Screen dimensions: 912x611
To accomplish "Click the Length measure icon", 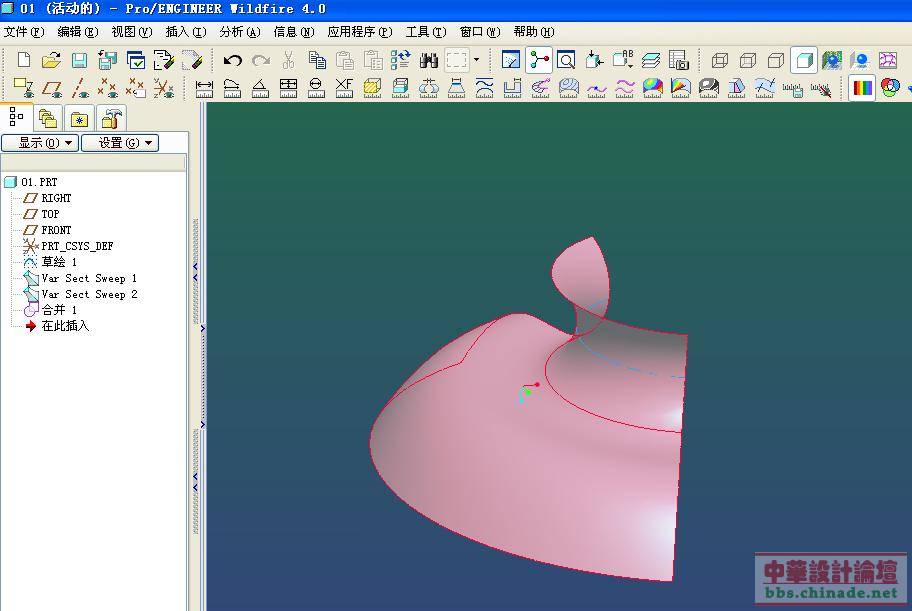I will click(232, 88).
